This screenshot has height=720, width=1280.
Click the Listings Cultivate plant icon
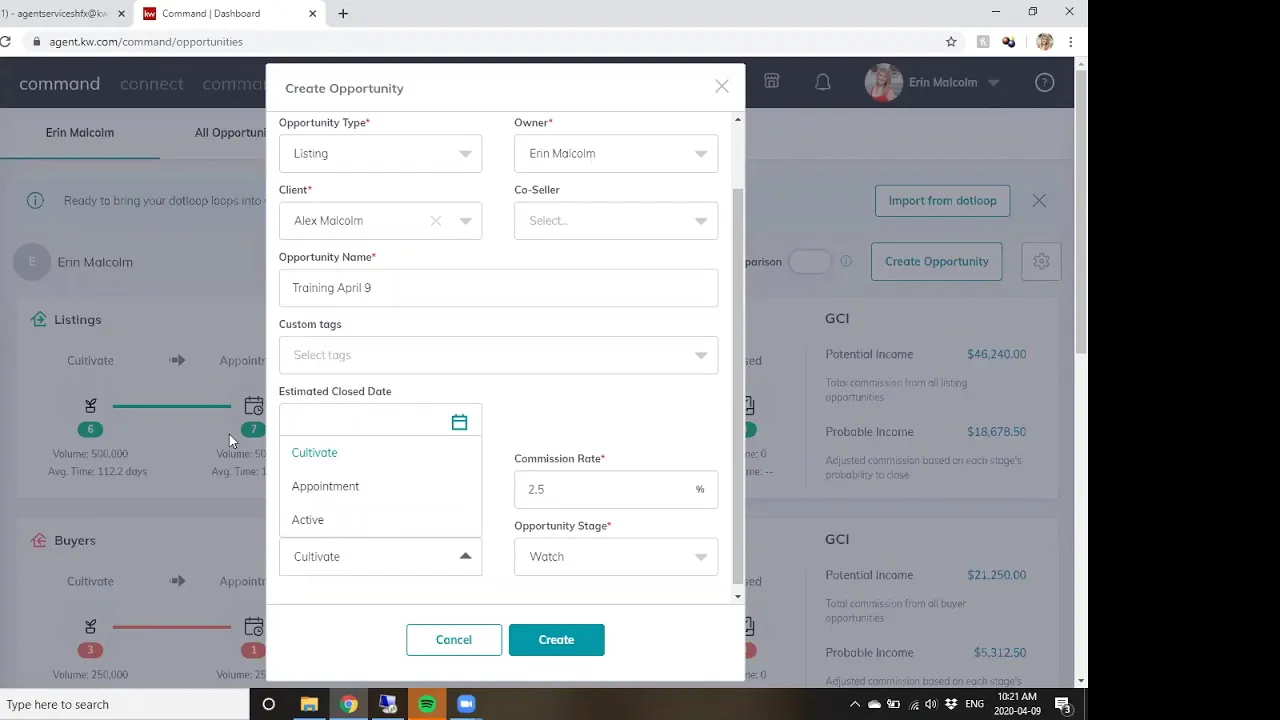90,405
